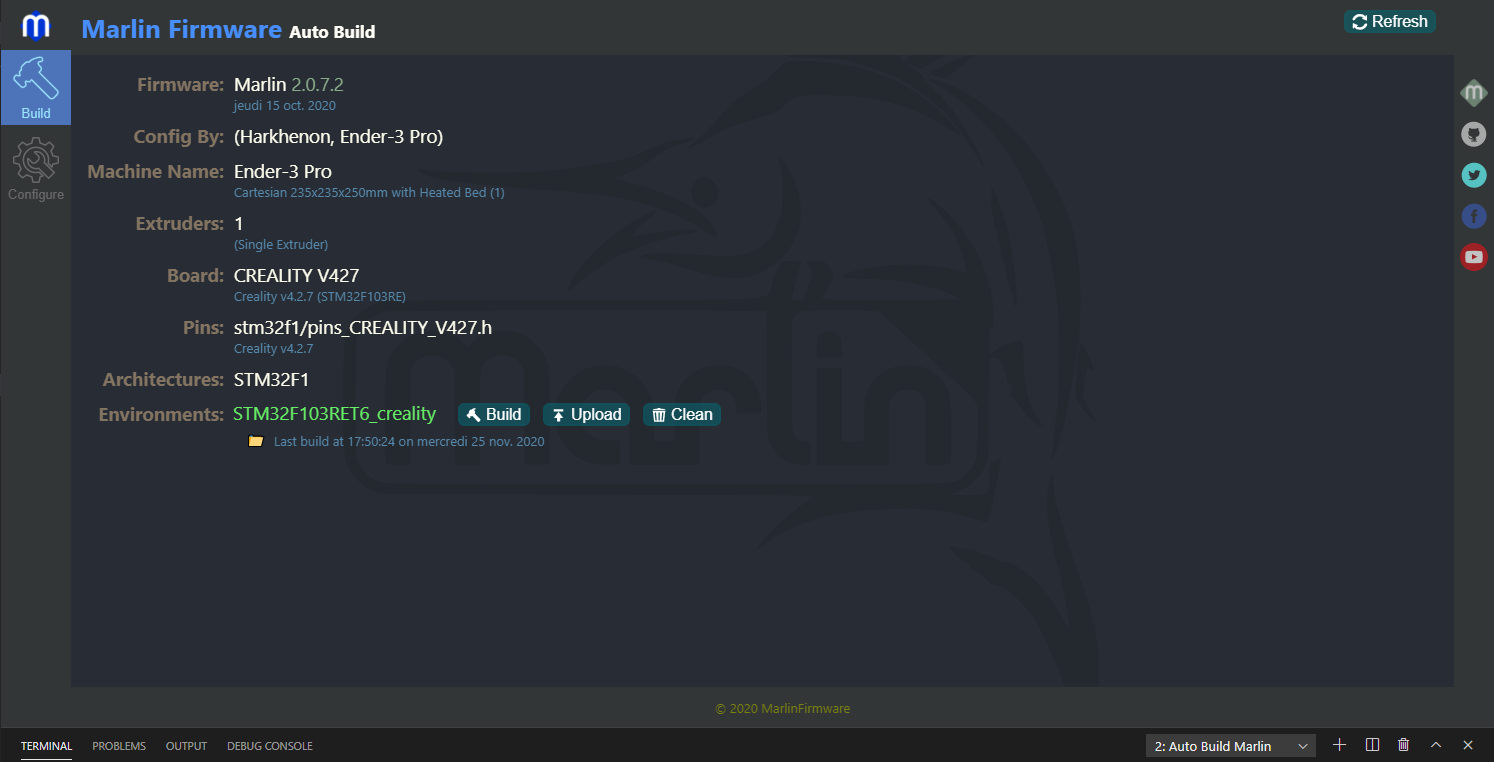
Task: Upload firmware for STM32F103RET6_creality
Action: (586, 414)
